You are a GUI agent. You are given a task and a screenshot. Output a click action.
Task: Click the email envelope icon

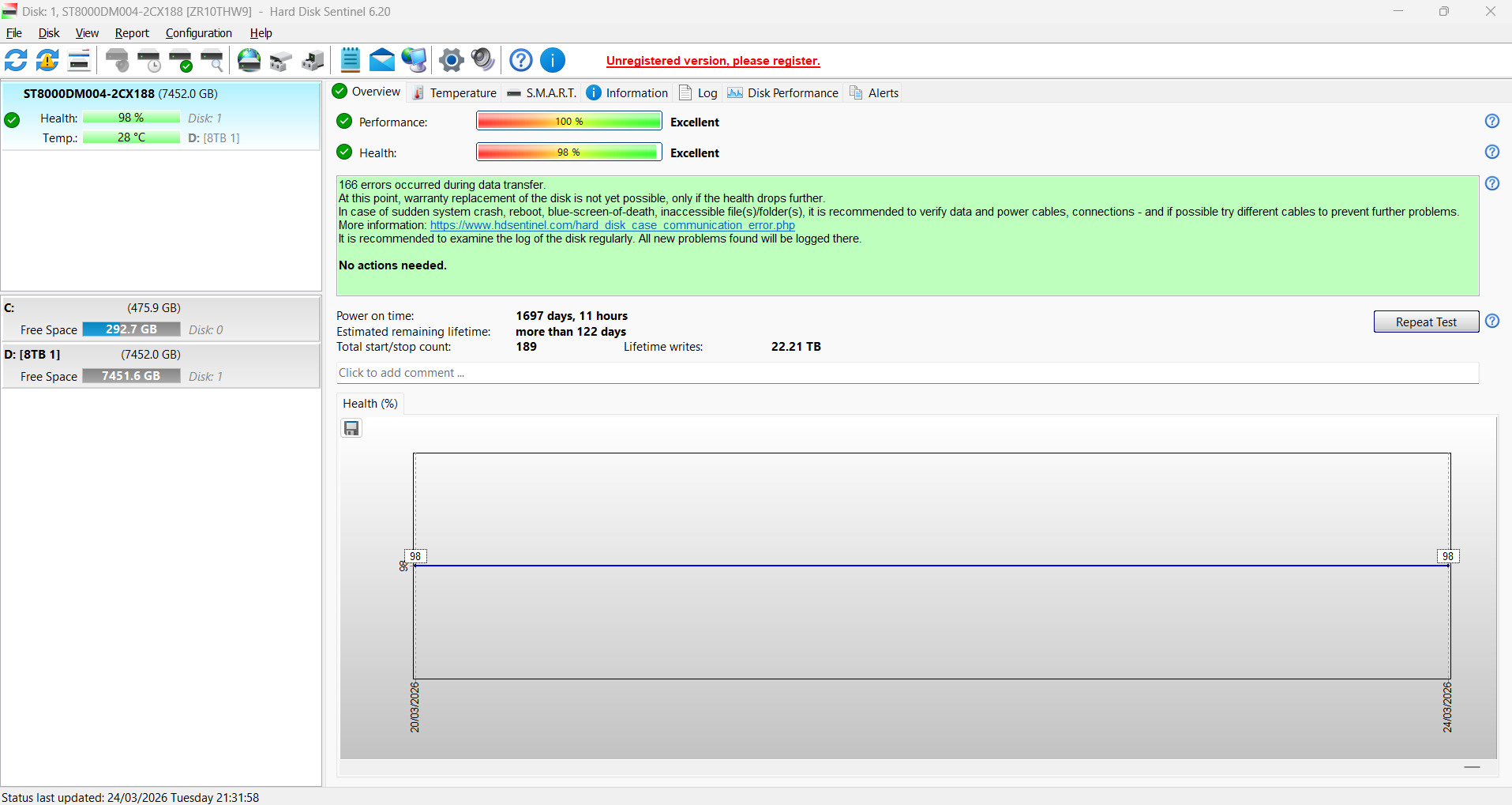coord(382,60)
